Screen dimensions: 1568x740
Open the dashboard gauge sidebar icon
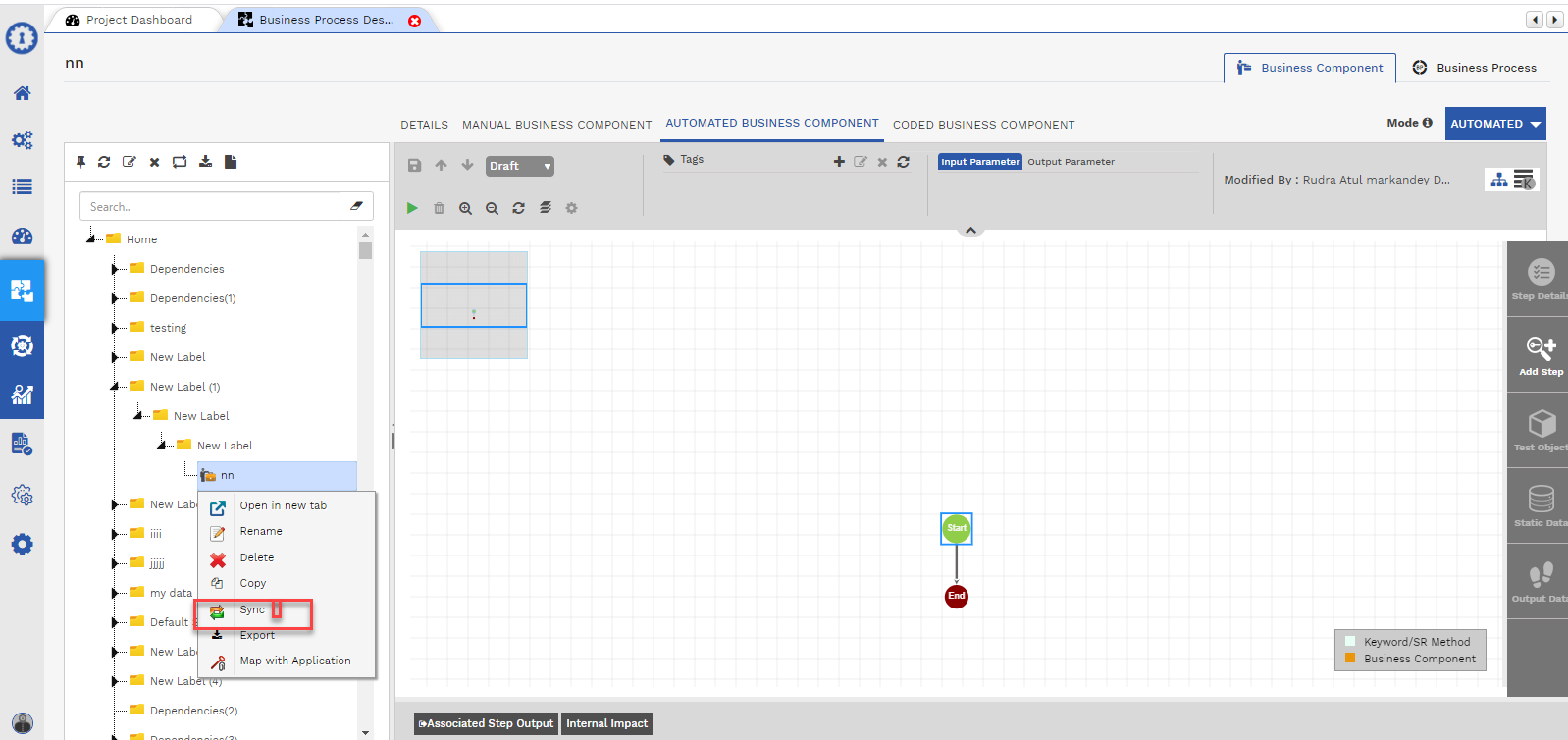click(x=22, y=236)
